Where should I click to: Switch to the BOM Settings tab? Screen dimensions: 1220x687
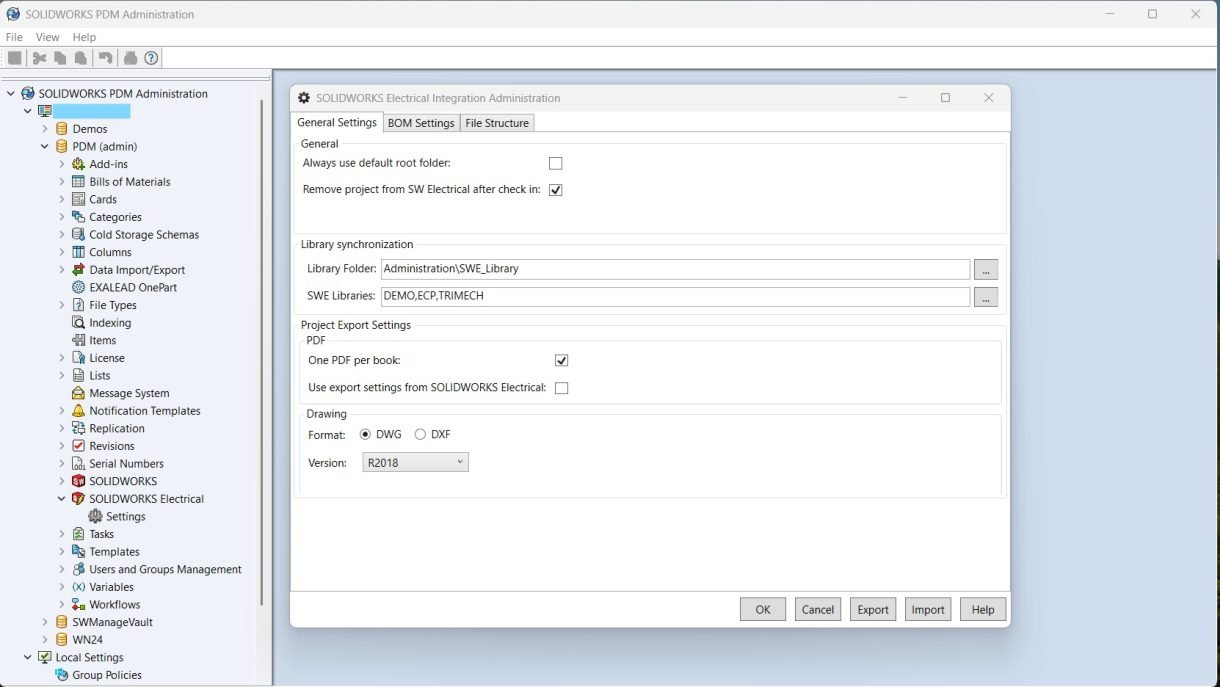[421, 122]
